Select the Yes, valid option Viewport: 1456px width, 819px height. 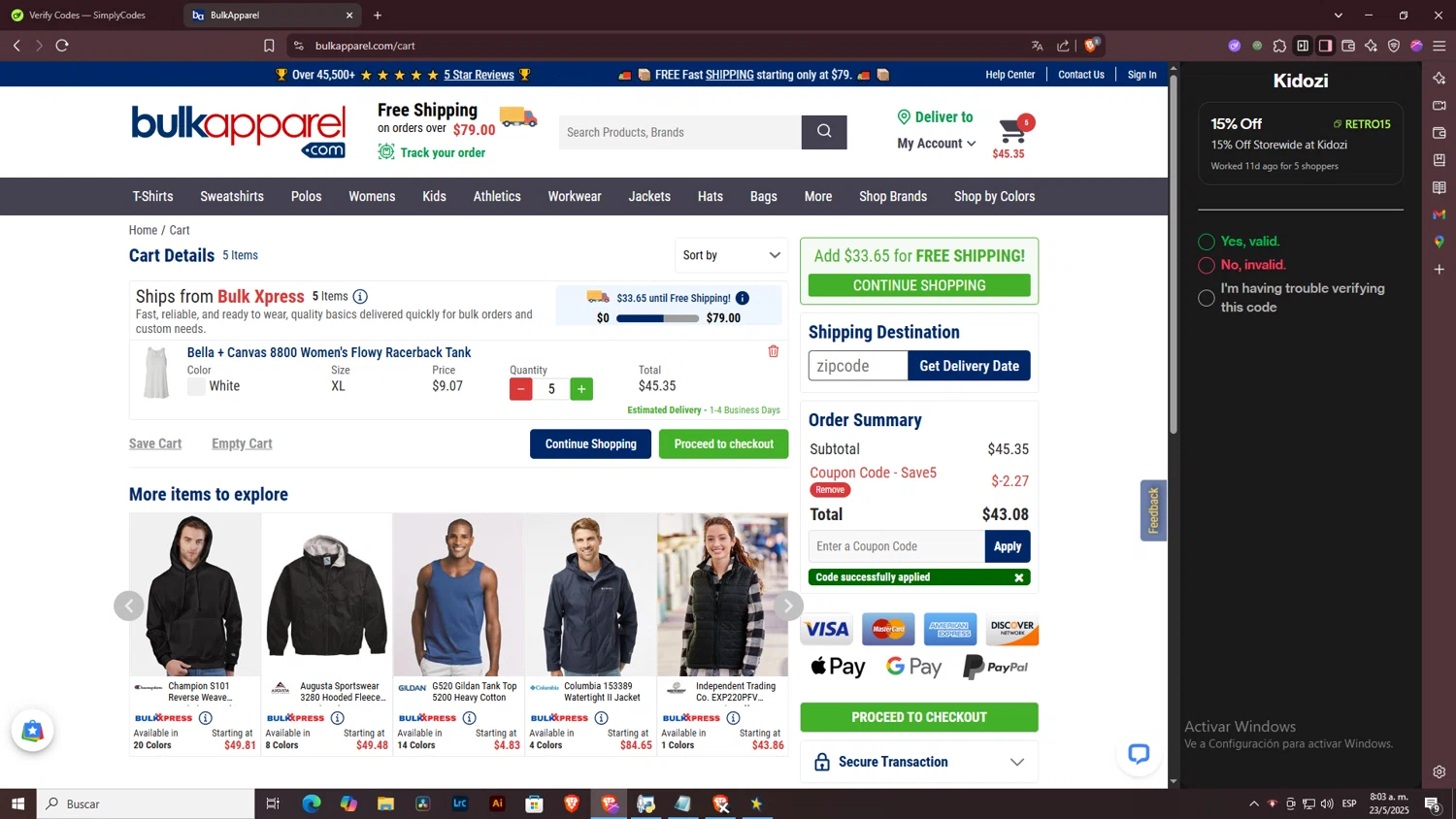tap(1207, 242)
